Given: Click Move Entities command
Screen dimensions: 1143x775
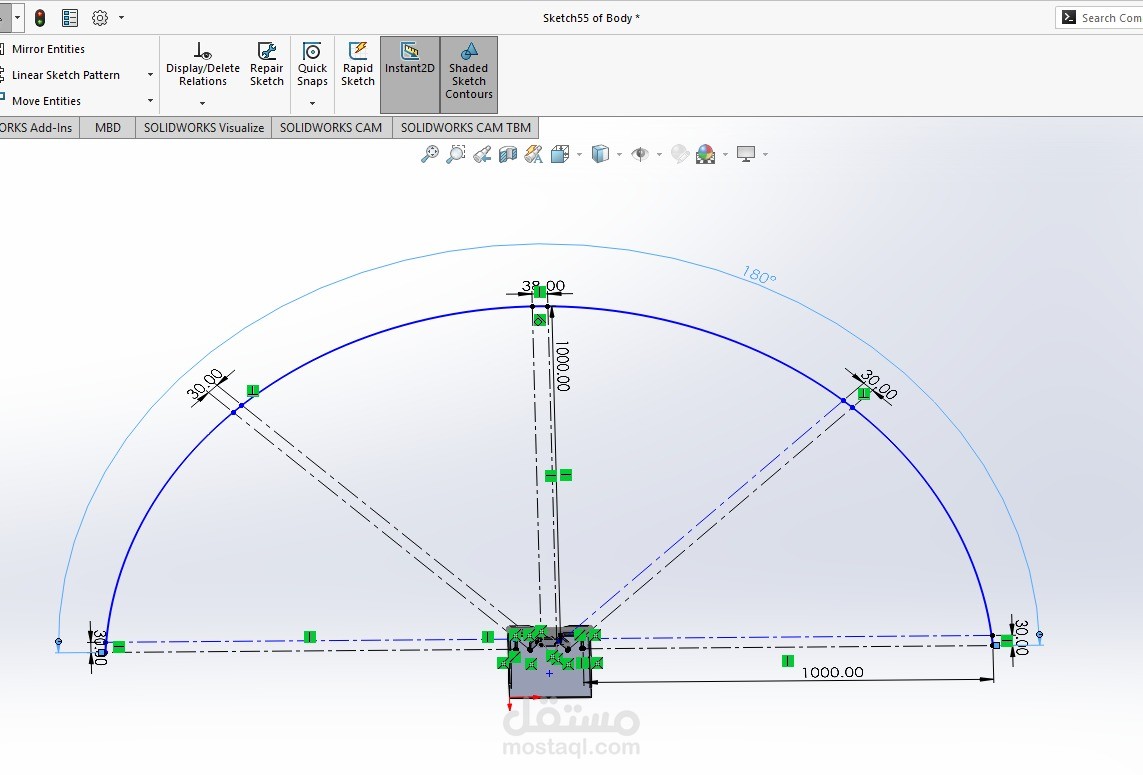Looking at the screenshot, I should [x=46, y=101].
